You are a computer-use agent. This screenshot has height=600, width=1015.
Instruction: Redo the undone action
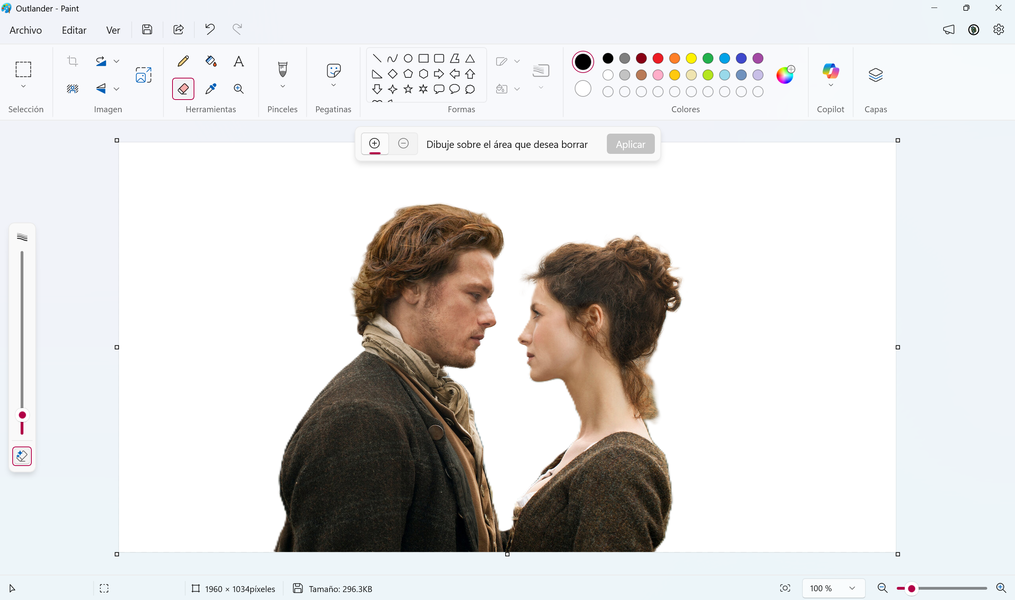pos(238,29)
